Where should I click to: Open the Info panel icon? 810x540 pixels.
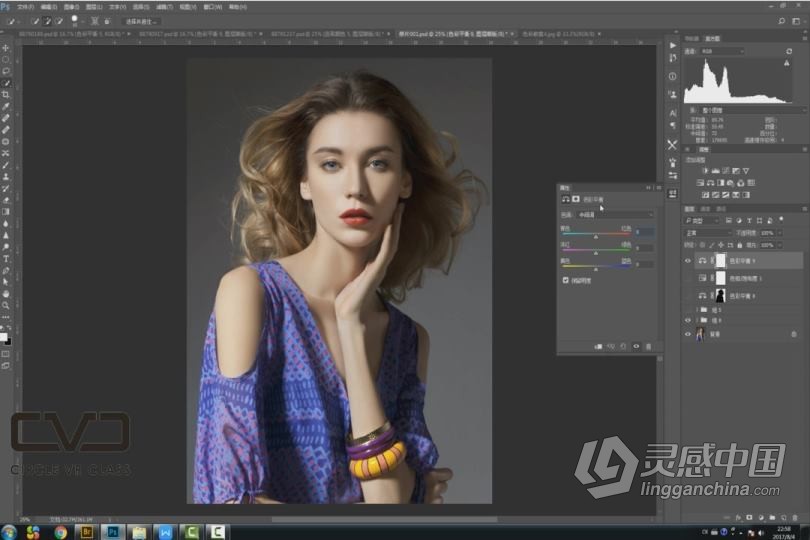click(x=672, y=76)
